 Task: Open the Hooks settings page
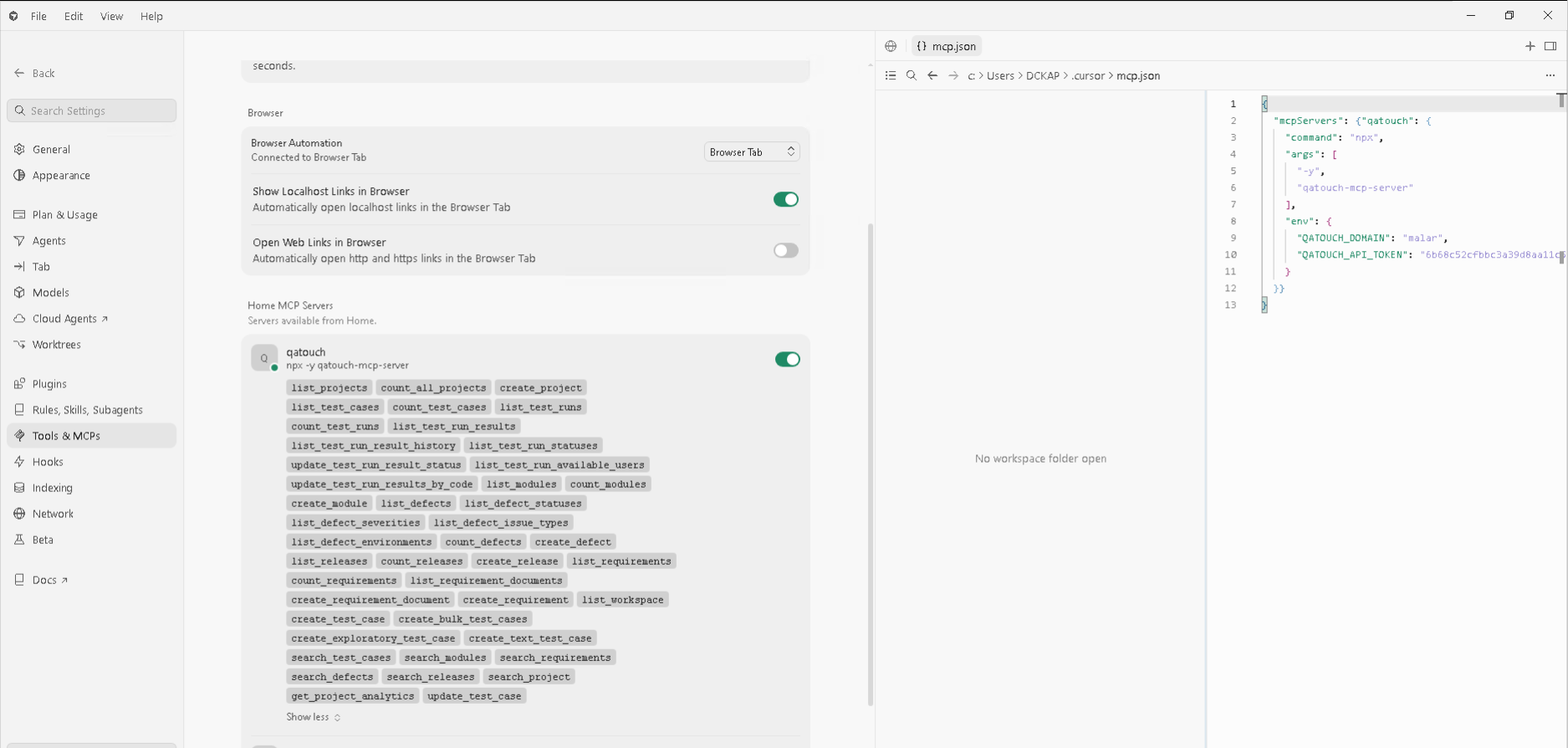(91, 461)
